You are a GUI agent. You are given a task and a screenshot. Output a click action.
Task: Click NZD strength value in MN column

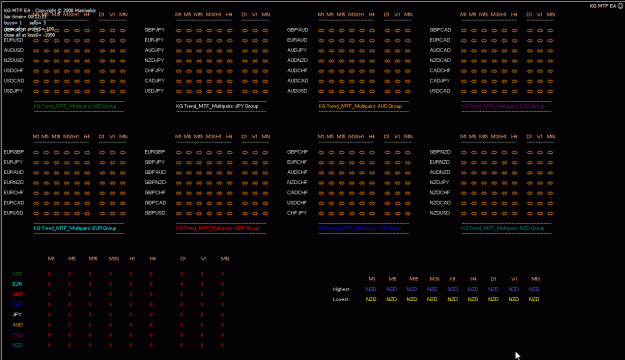tap(222, 345)
